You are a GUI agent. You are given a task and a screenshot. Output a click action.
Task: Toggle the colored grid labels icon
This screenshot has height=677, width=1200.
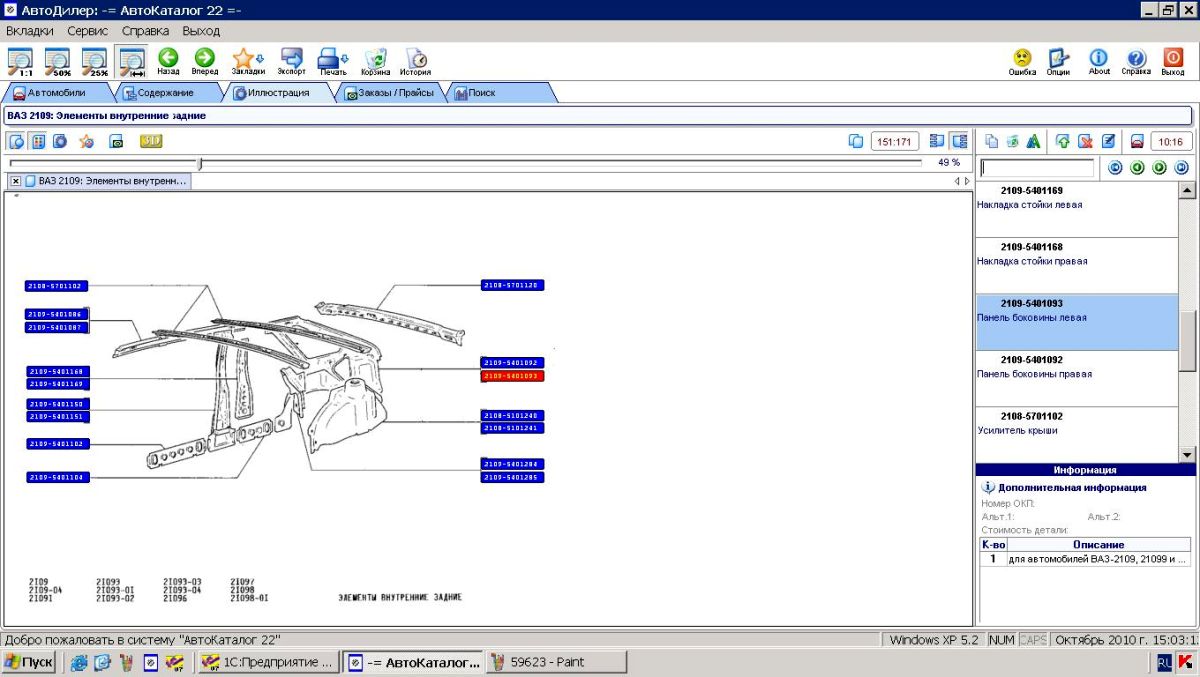point(38,141)
